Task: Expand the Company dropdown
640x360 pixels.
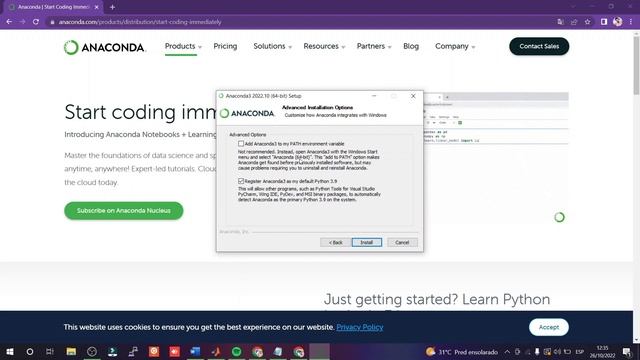Action: point(455,47)
